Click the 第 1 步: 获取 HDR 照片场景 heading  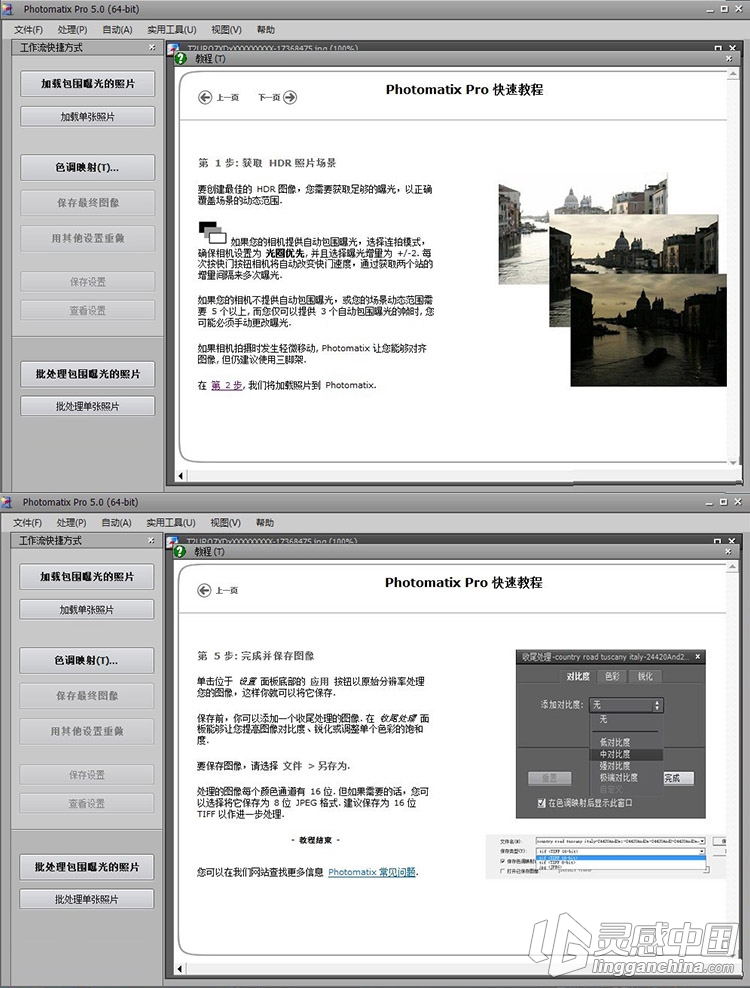pyautogui.click(x=267, y=163)
